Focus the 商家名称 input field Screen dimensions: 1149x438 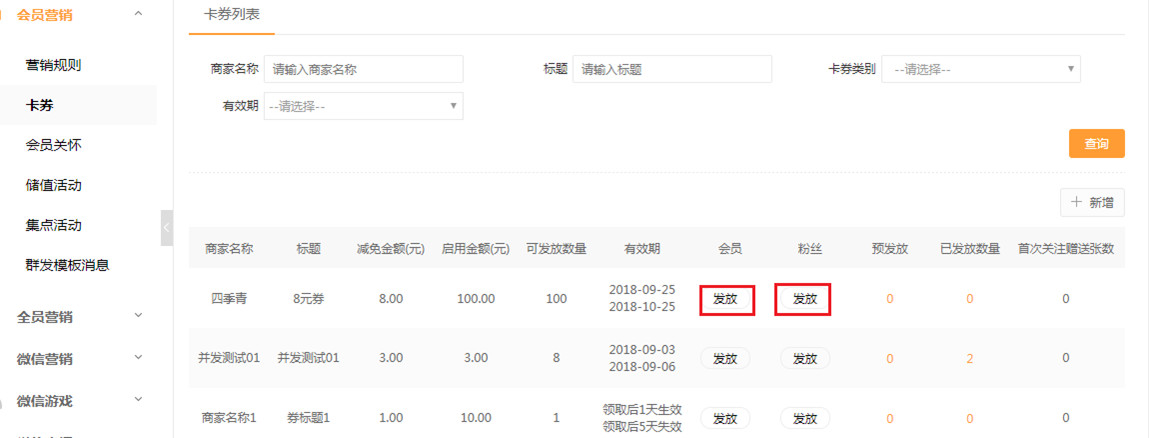tap(363, 69)
